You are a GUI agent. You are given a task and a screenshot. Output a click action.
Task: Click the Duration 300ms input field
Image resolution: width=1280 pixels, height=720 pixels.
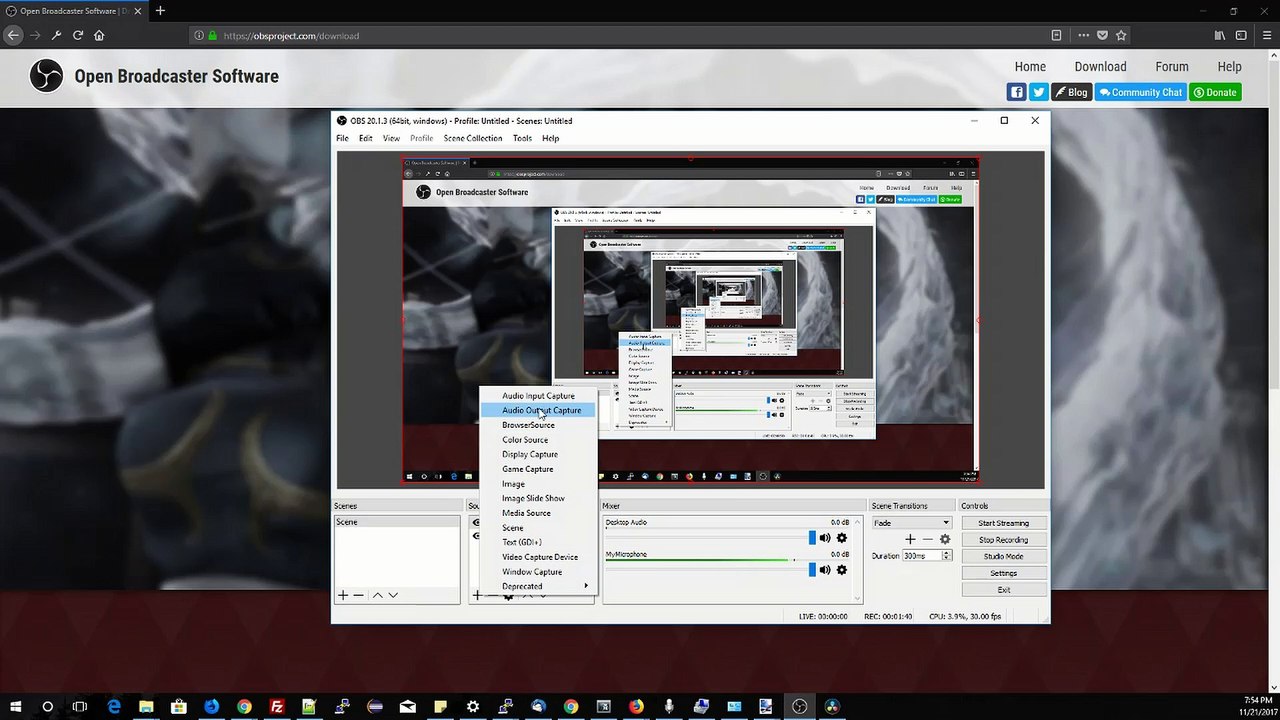point(921,556)
